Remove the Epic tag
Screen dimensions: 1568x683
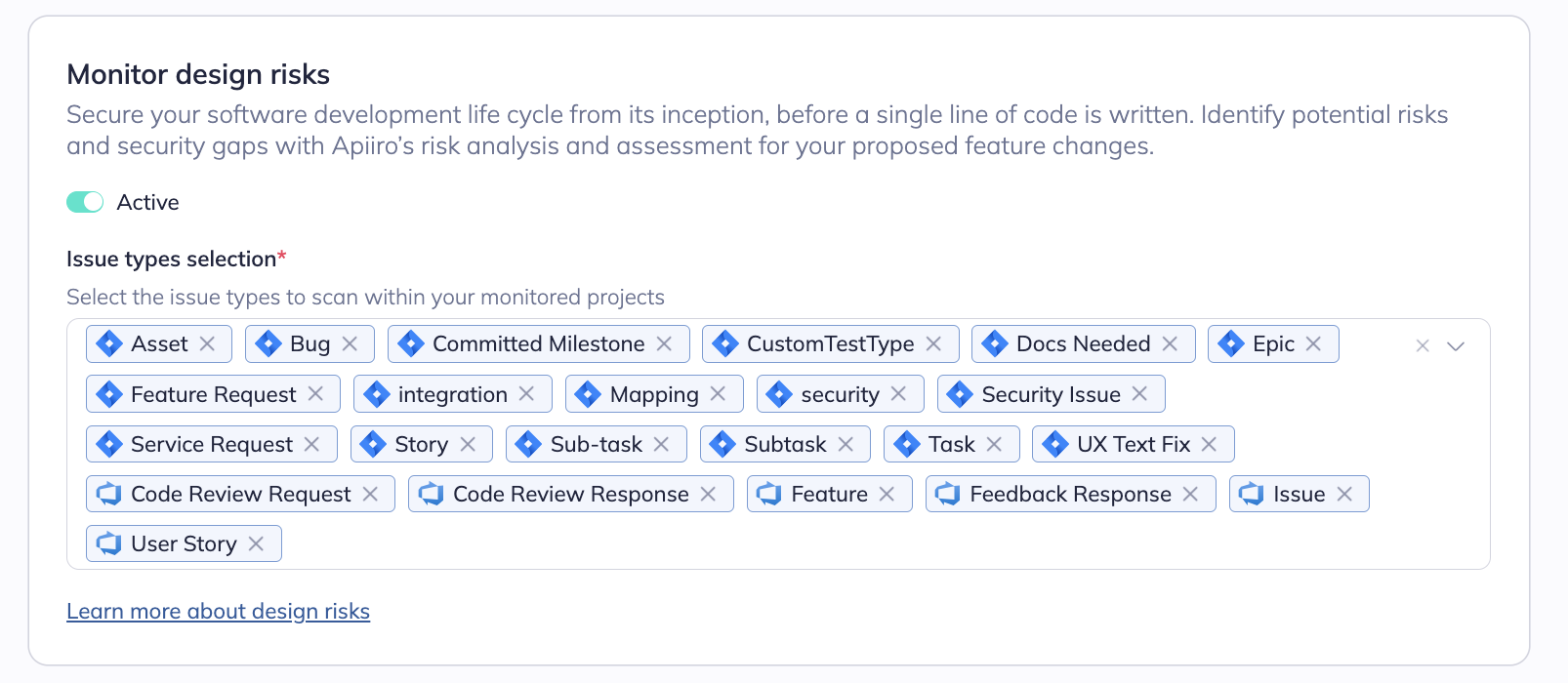tap(1313, 343)
